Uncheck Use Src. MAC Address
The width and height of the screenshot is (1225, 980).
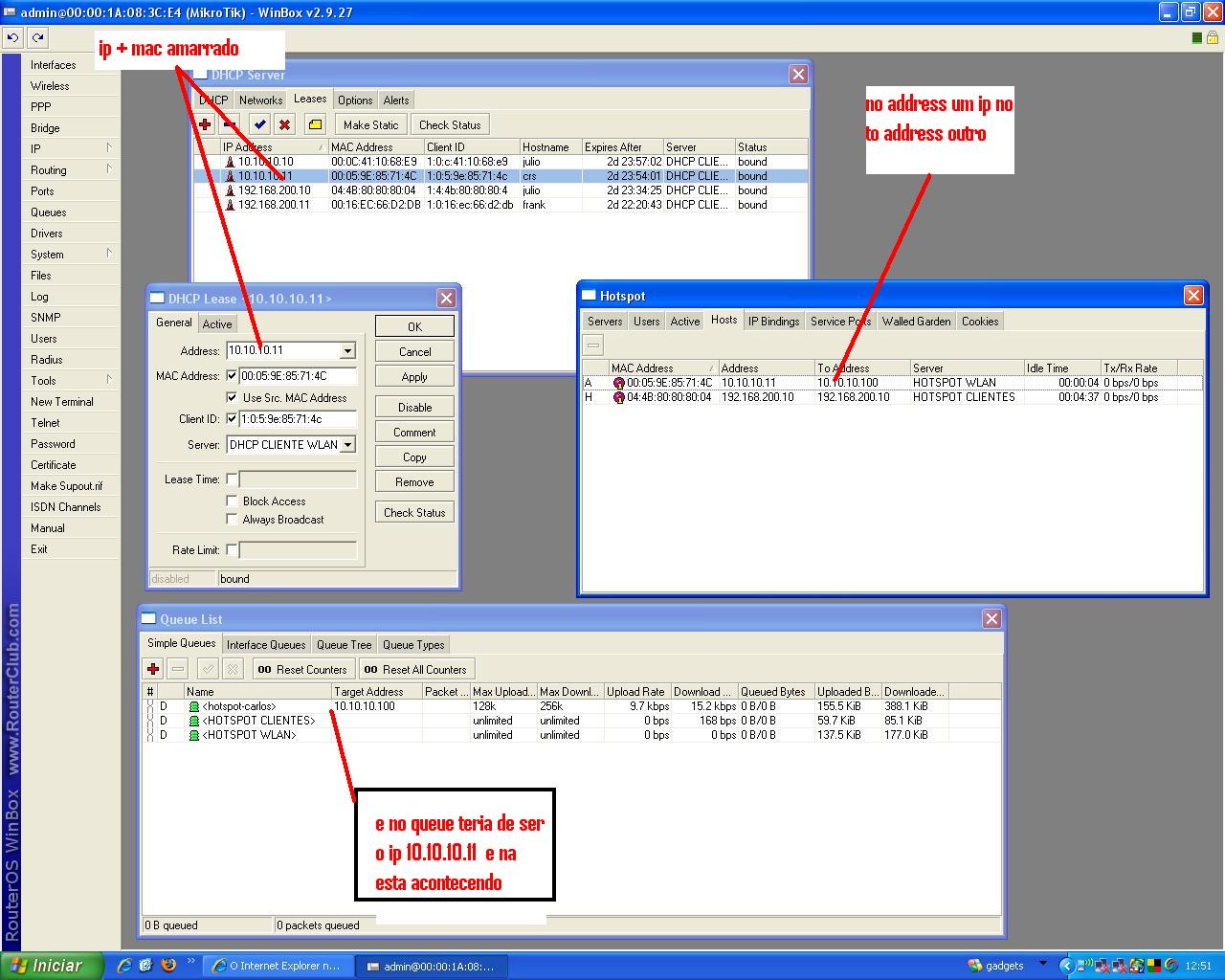(x=232, y=397)
